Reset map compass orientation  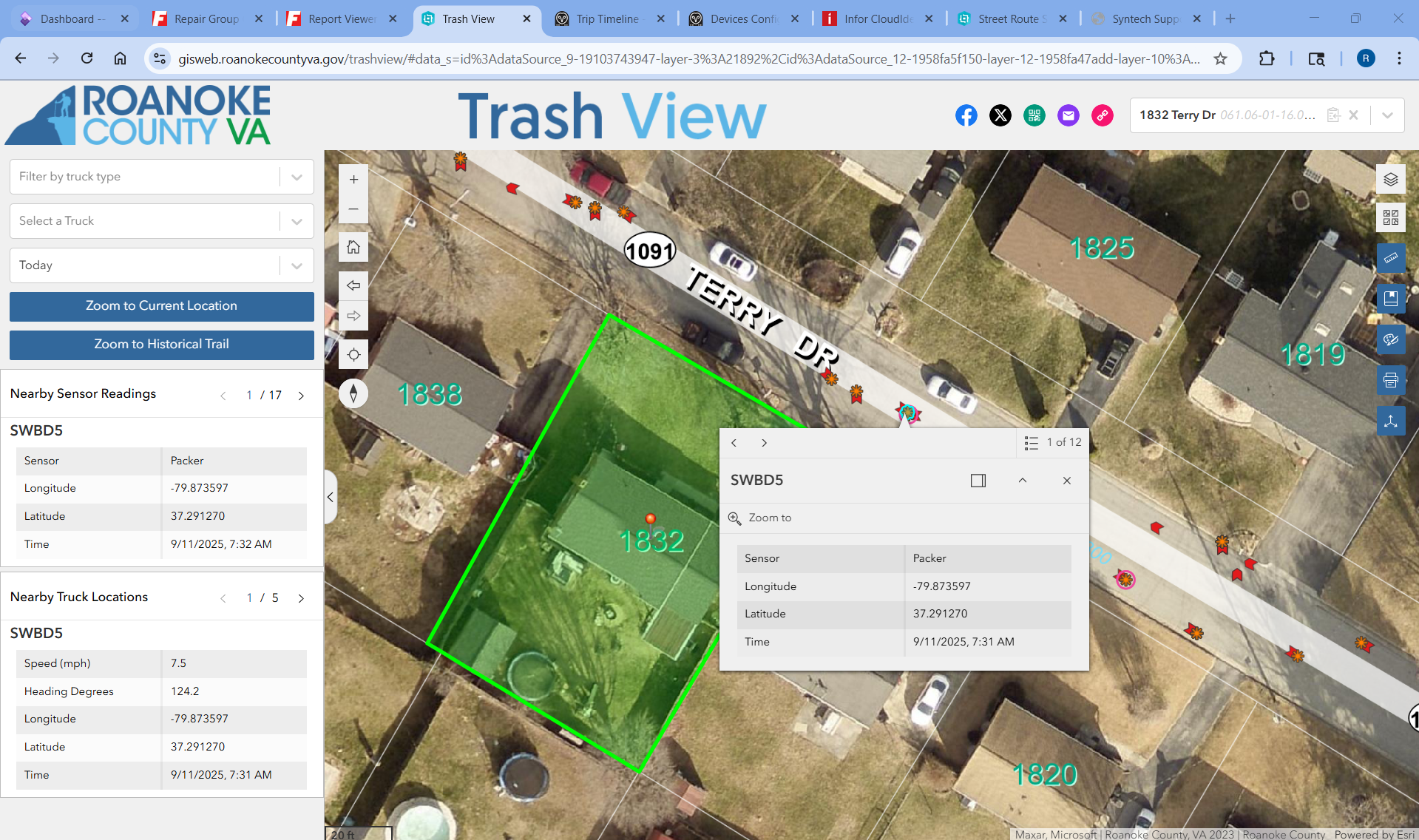353,393
